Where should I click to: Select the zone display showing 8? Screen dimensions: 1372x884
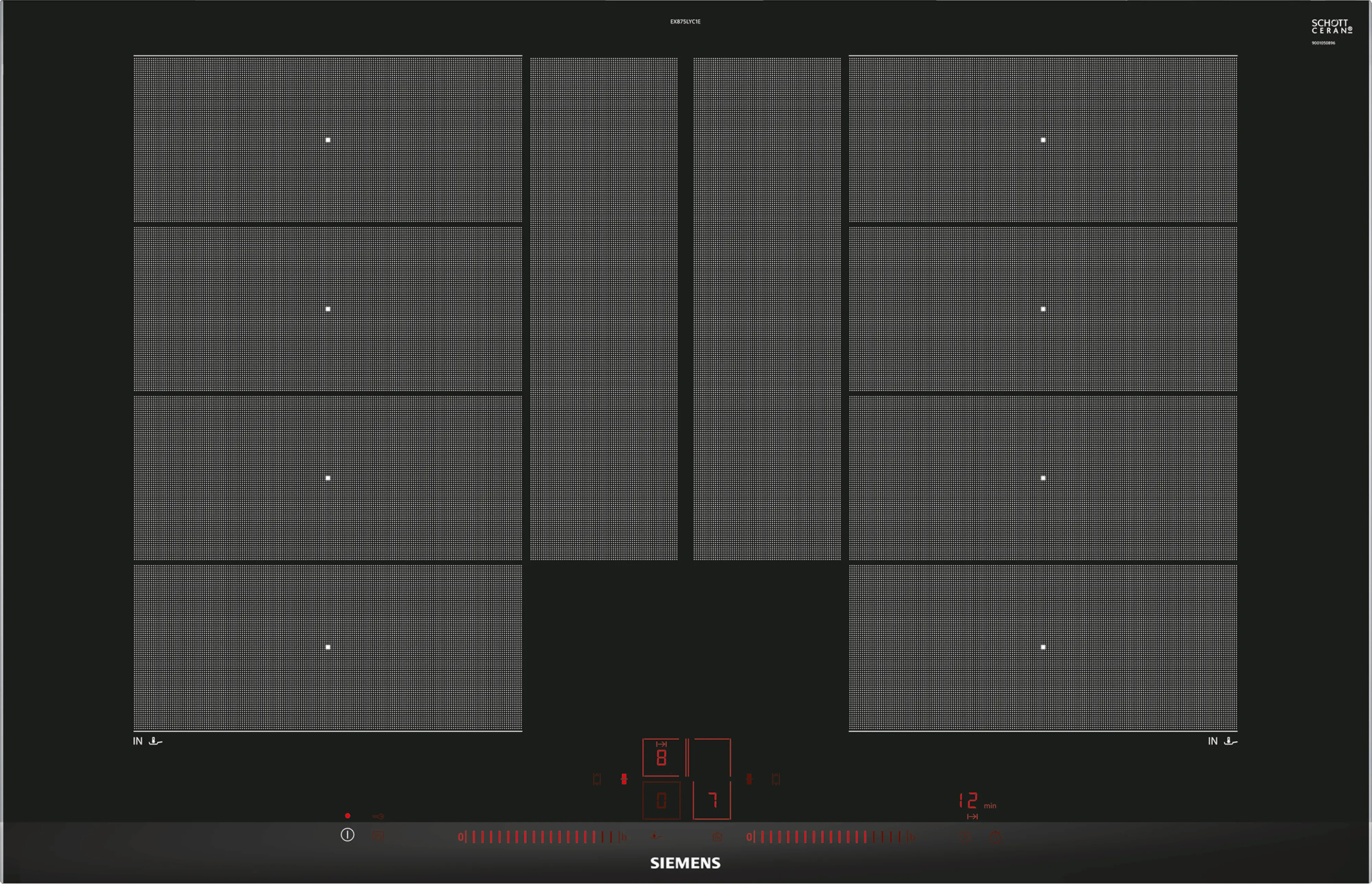coord(661,758)
